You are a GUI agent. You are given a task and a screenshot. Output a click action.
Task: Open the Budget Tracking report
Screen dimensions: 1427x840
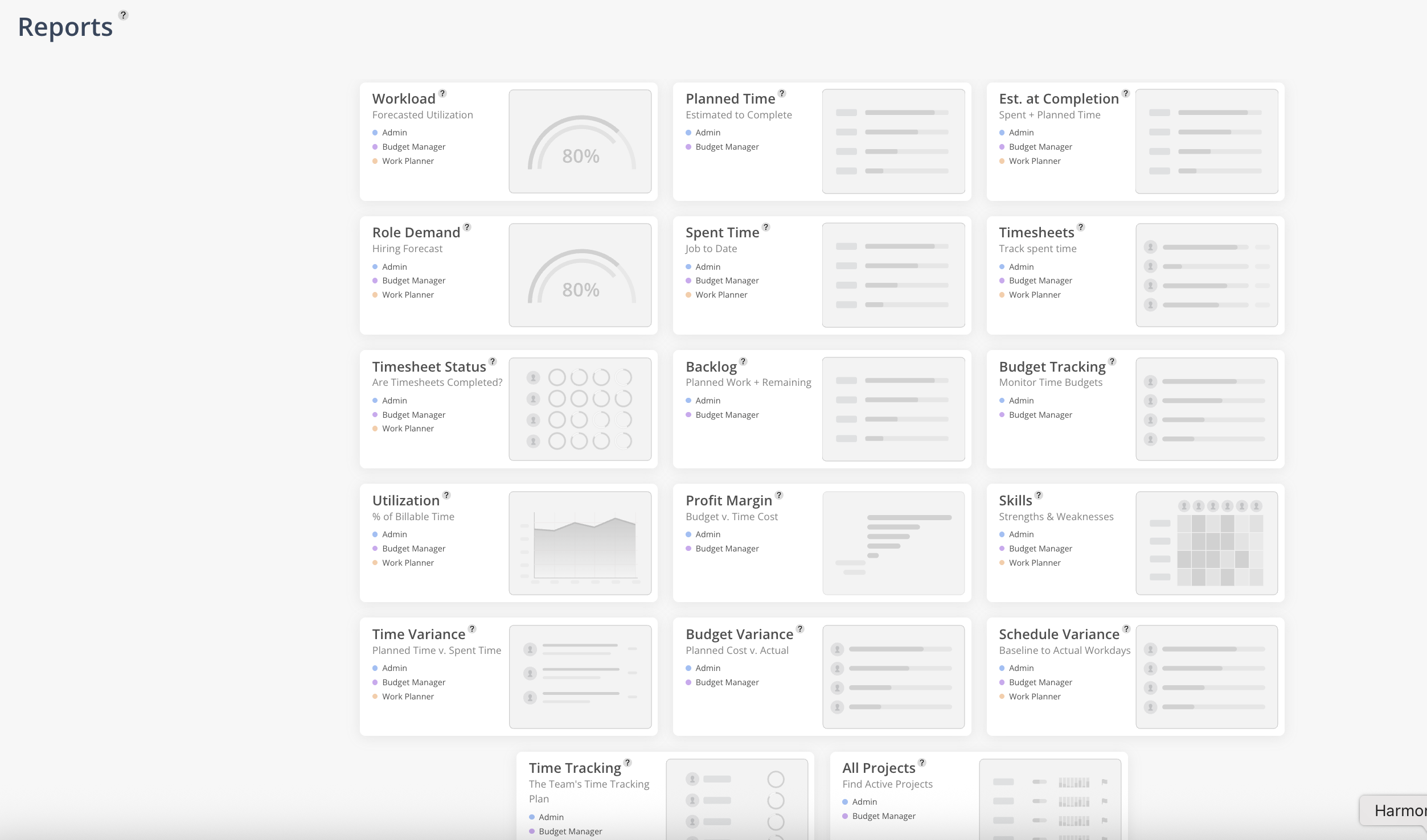point(1052,367)
